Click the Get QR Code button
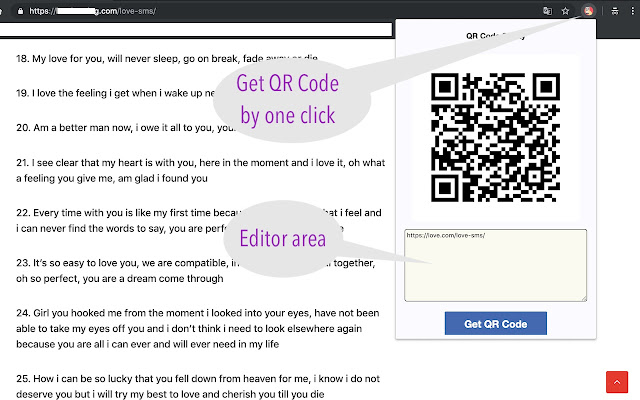The height and width of the screenshot is (400, 640). tap(496, 323)
